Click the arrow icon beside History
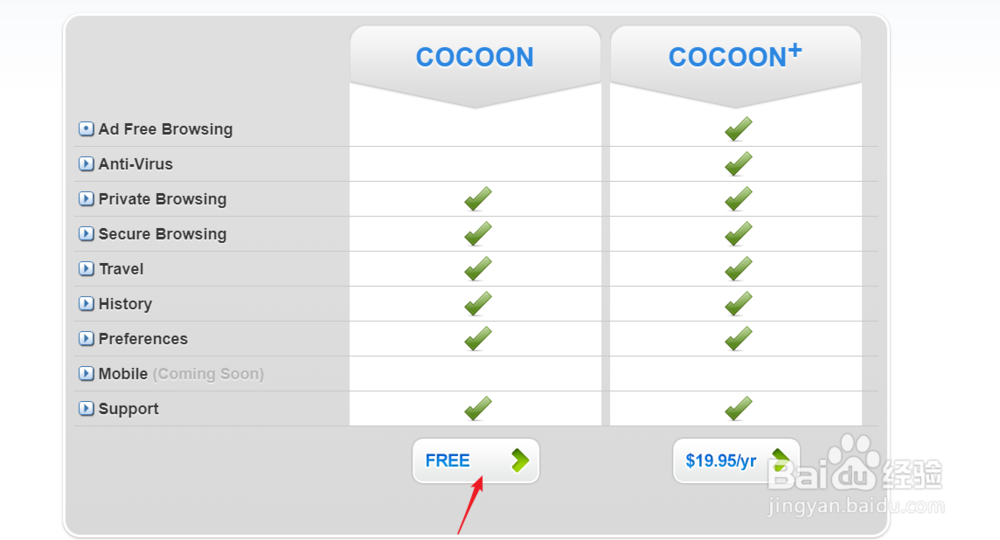This screenshot has width=1000, height=540. click(86, 304)
